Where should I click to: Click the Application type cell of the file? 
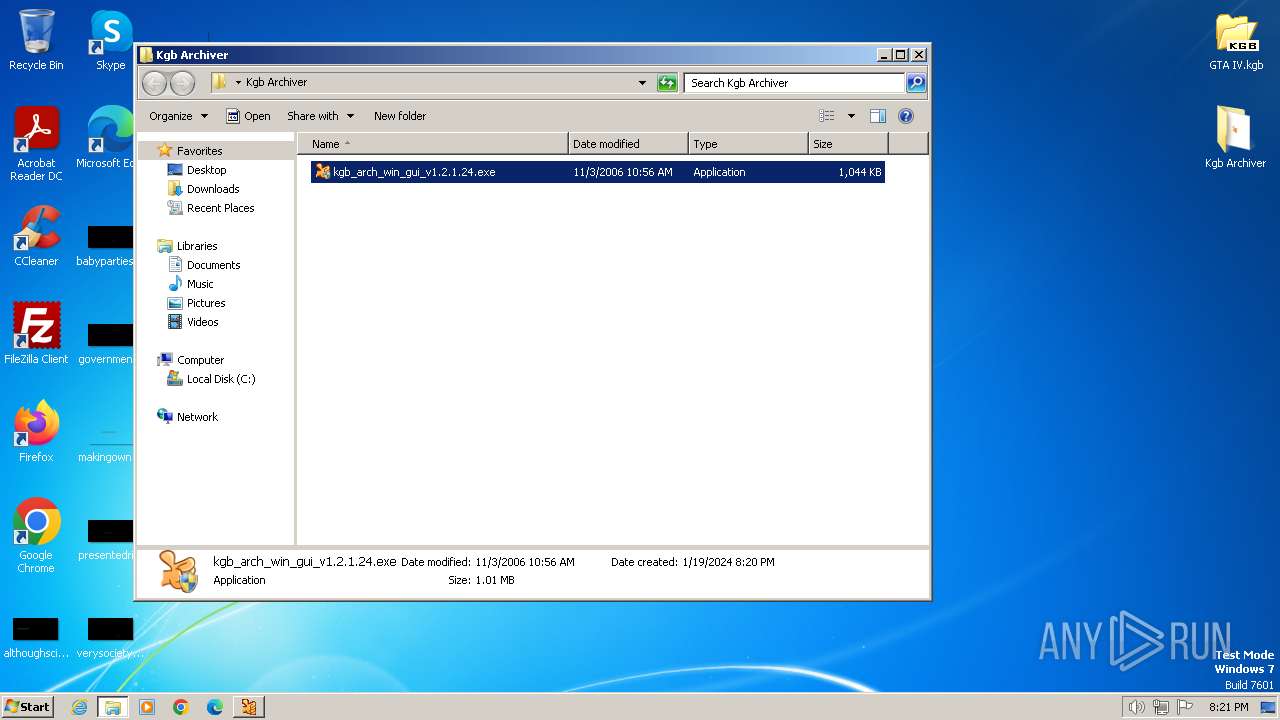click(x=719, y=172)
